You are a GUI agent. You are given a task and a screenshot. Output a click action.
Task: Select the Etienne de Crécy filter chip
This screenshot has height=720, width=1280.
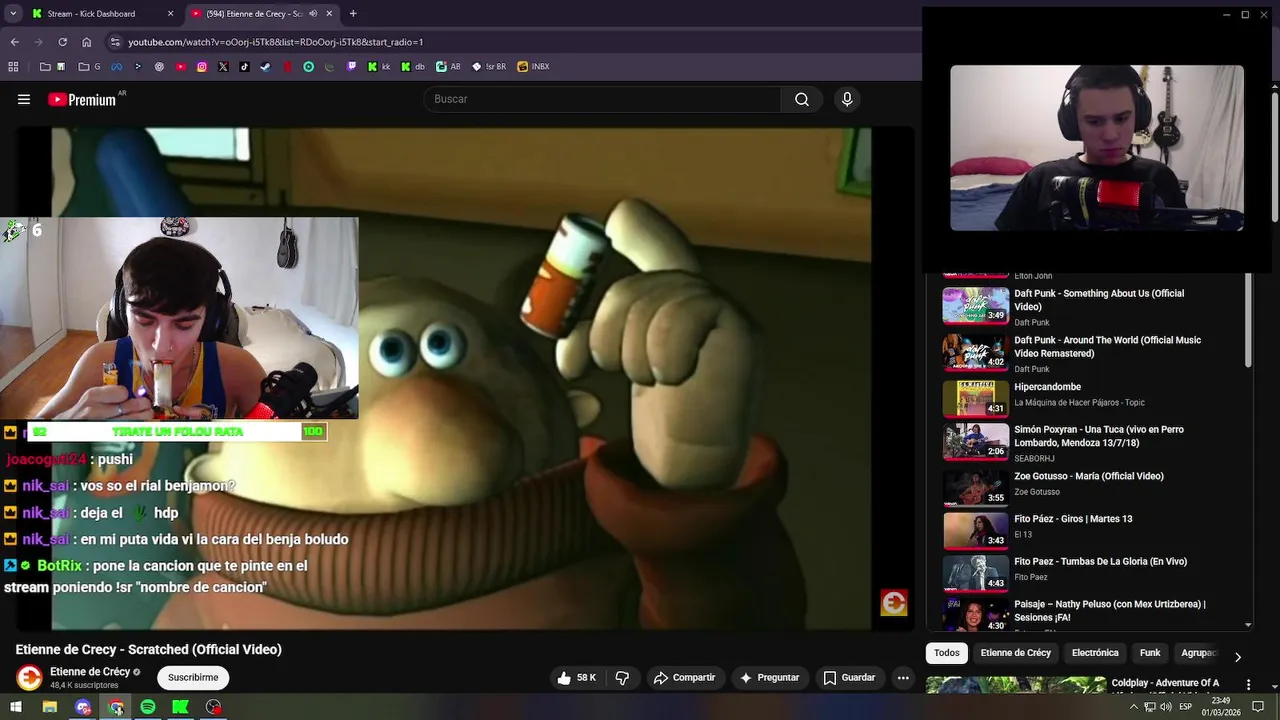pyautogui.click(x=1016, y=653)
